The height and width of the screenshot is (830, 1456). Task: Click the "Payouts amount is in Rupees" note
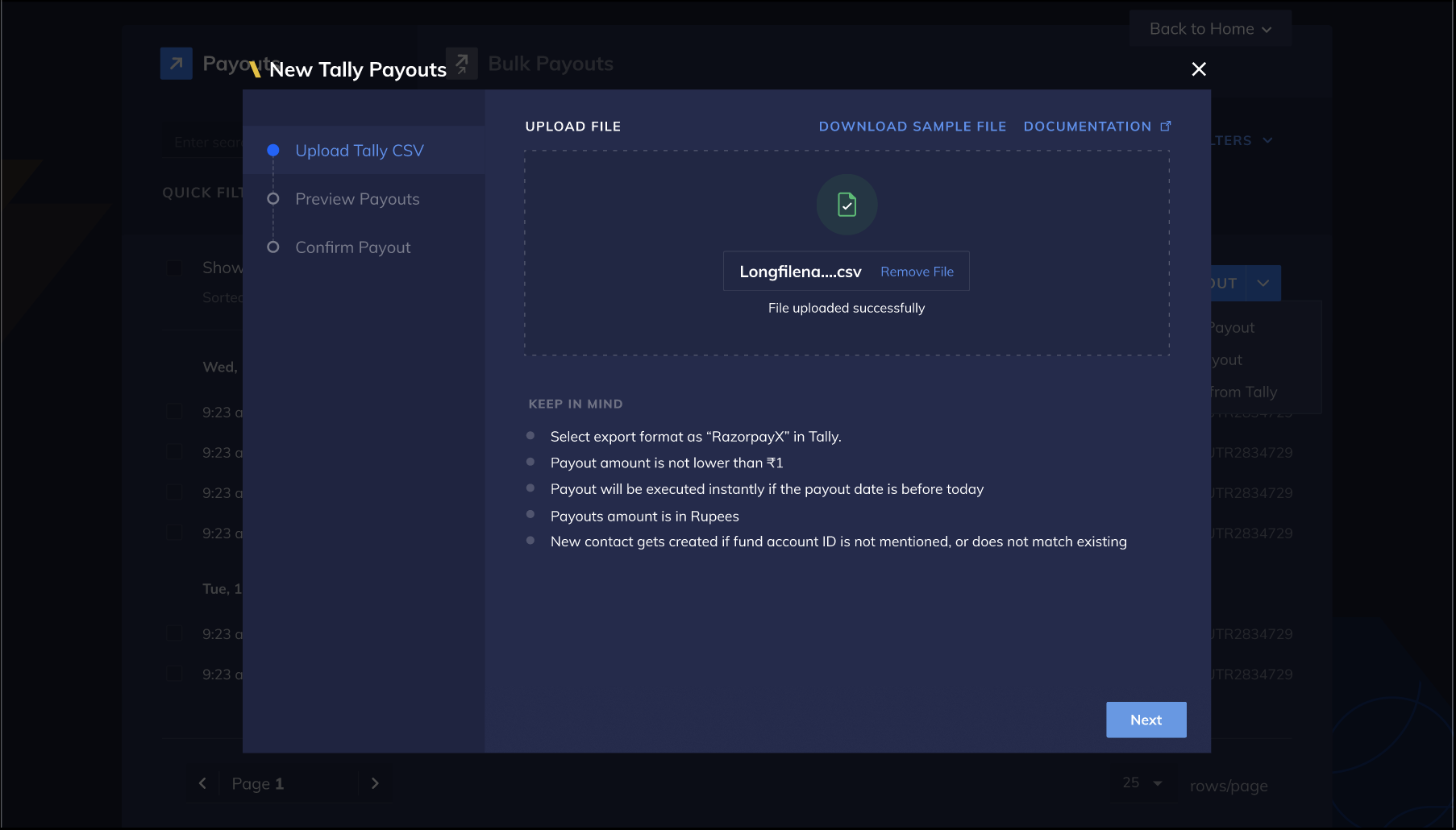[x=645, y=517]
